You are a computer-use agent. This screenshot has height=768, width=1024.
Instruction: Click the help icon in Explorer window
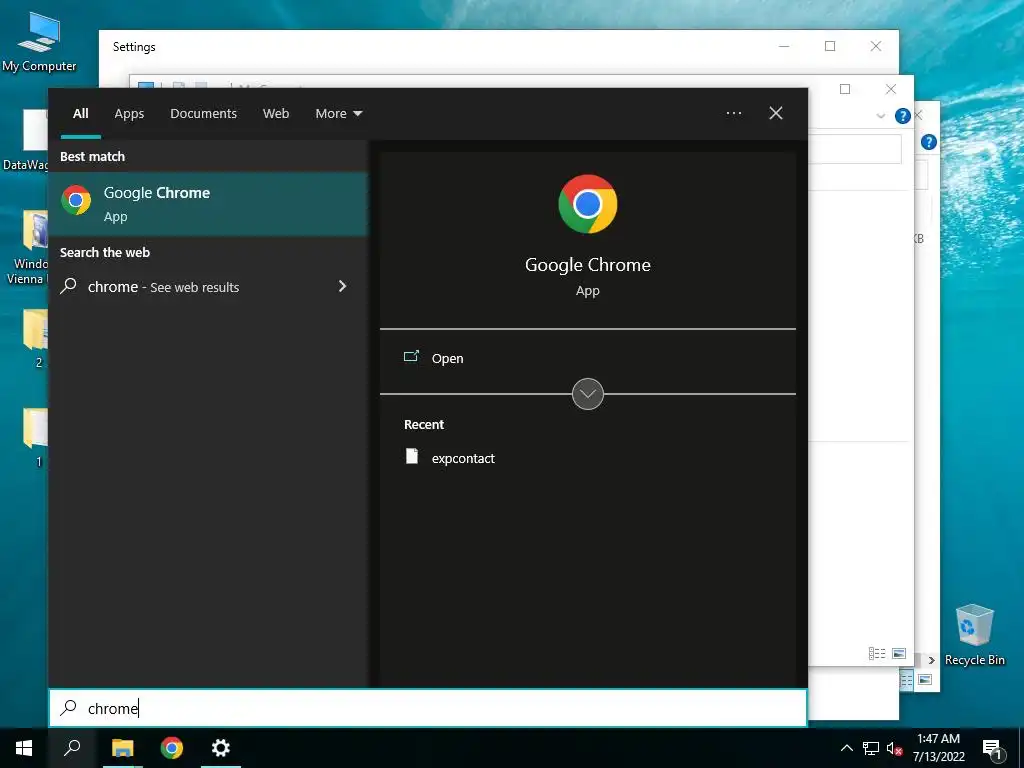[x=903, y=116]
